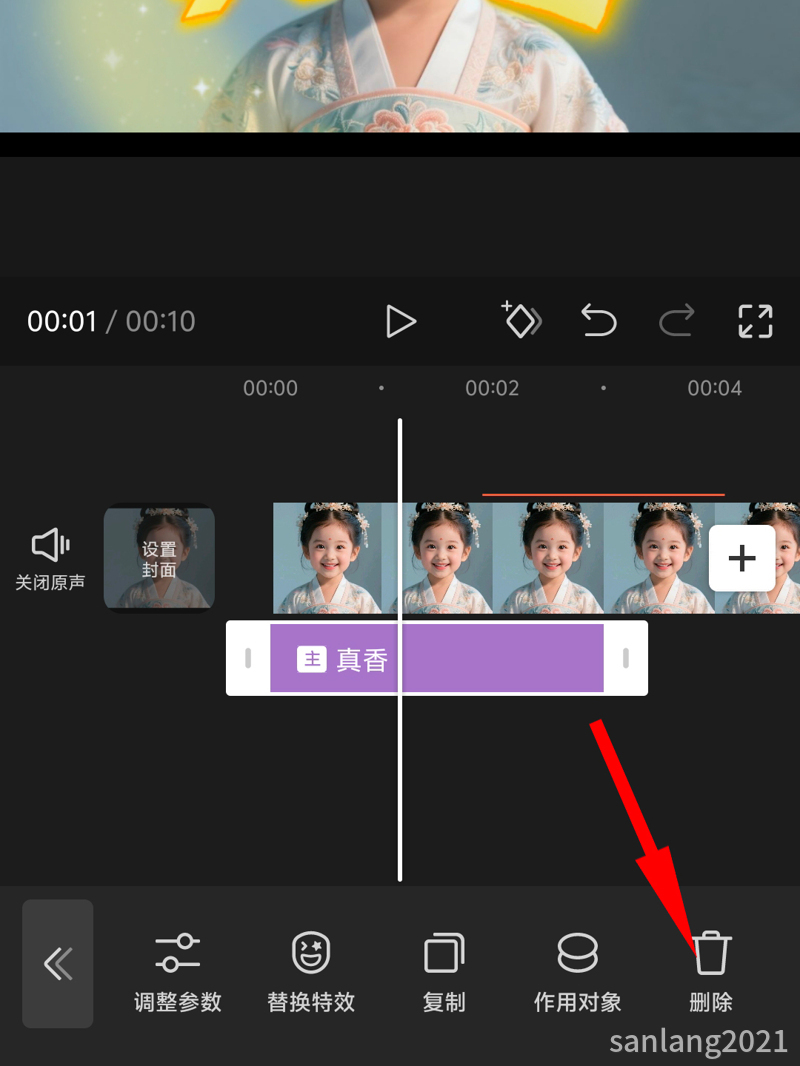Viewport: 800px width, 1066px height.
Task: Tap the plus button to add media
Action: click(742, 557)
